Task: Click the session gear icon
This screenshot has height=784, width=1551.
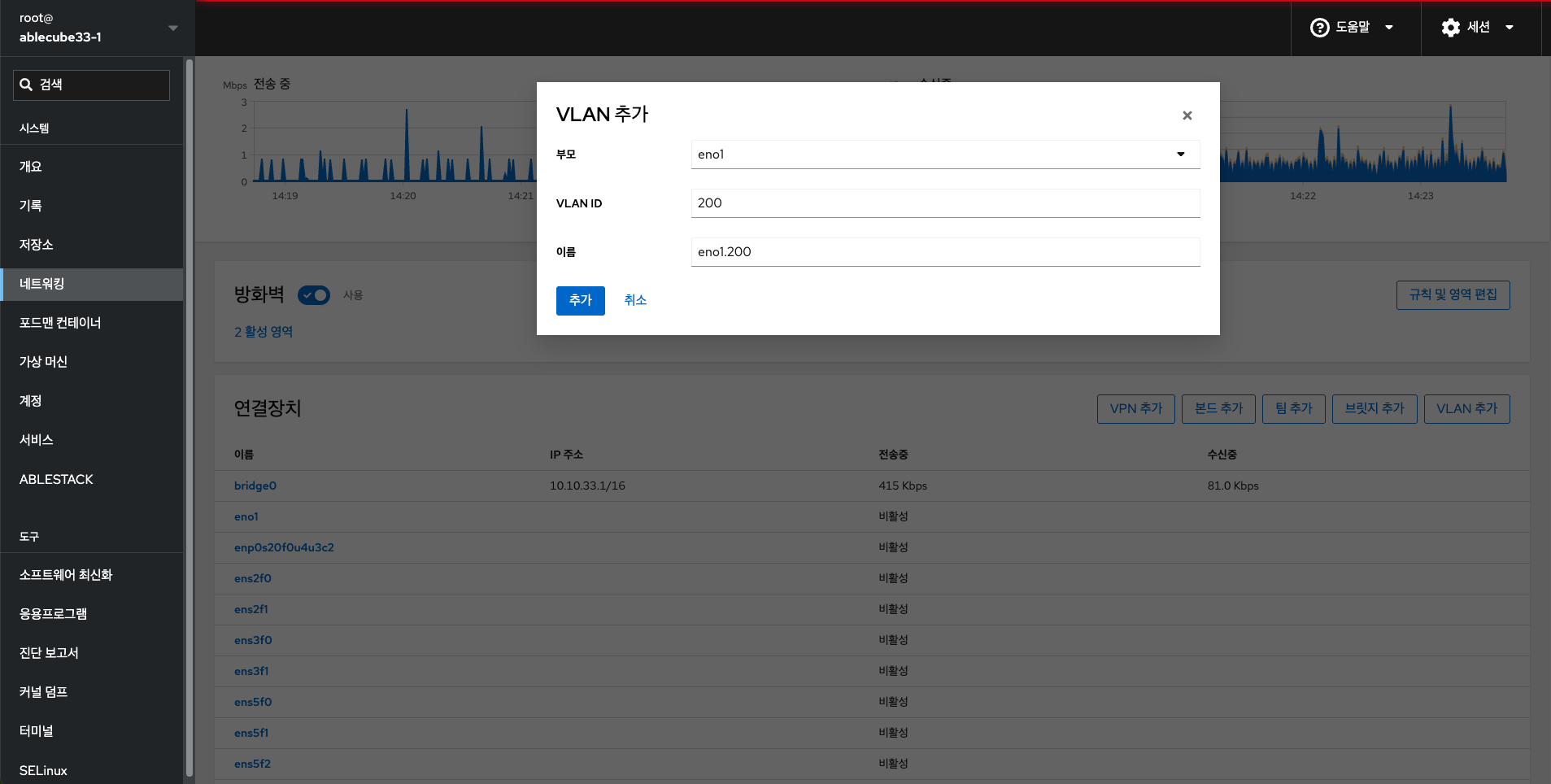Action: pyautogui.click(x=1450, y=28)
